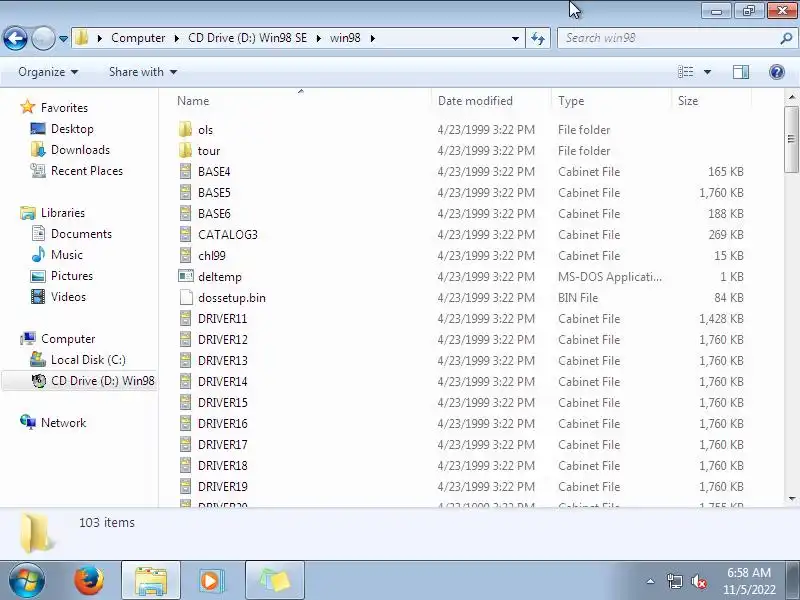Open Windows Media Player from taskbar
This screenshot has width=800, height=600.
210,581
